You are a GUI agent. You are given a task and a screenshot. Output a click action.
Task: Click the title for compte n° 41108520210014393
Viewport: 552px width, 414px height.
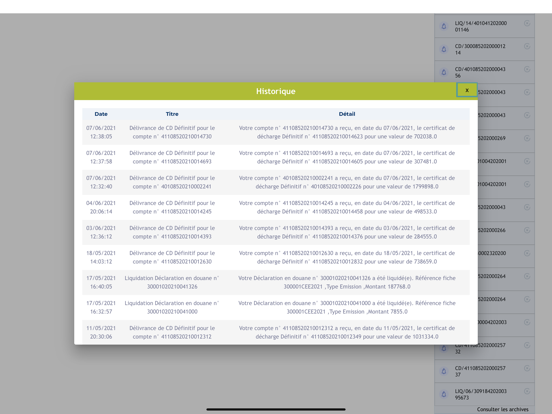(x=172, y=232)
